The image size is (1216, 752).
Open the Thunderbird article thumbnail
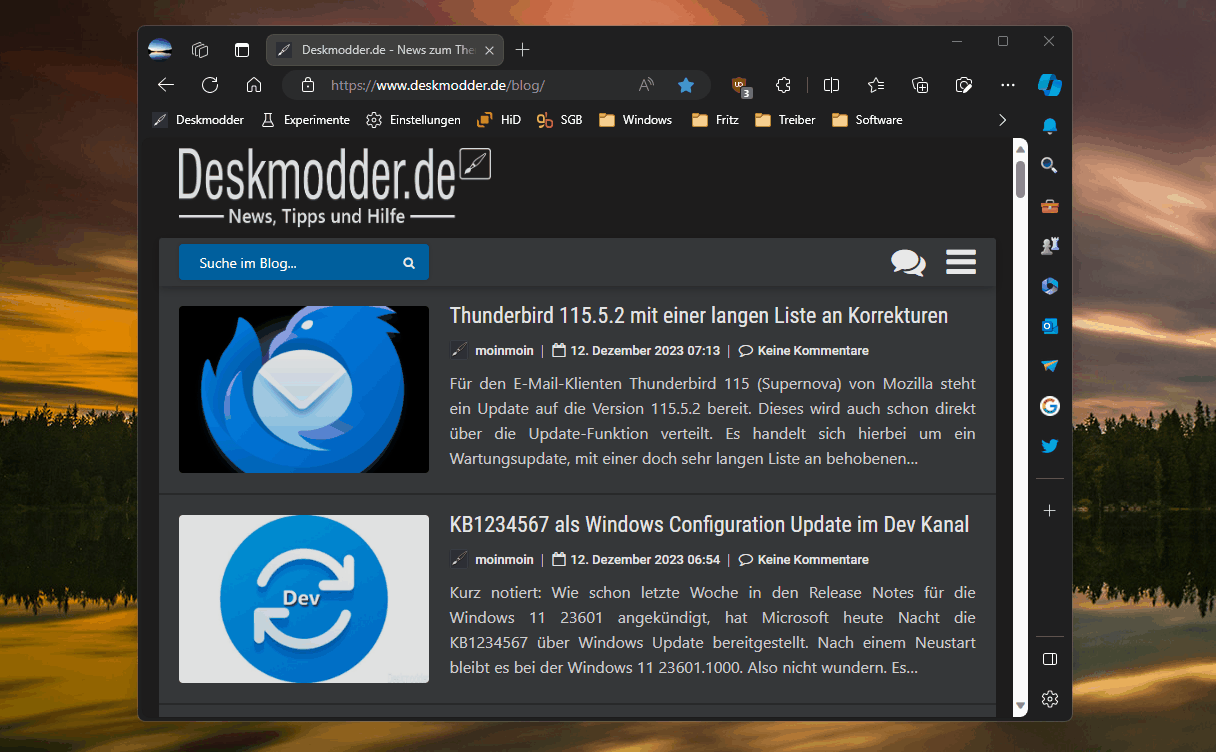pyautogui.click(x=304, y=389)
